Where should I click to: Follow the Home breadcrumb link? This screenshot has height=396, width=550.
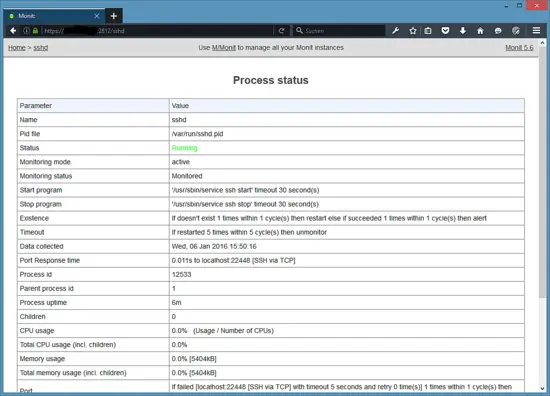(17, 48)
